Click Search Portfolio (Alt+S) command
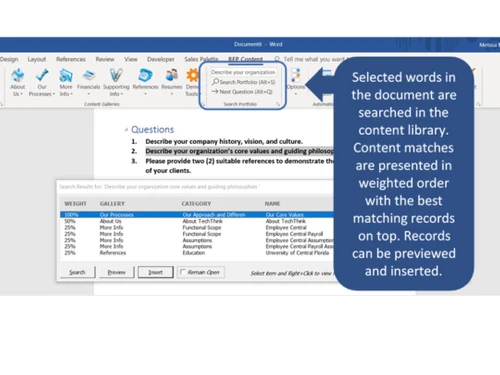500x375 pixels. tap(244, 82)
